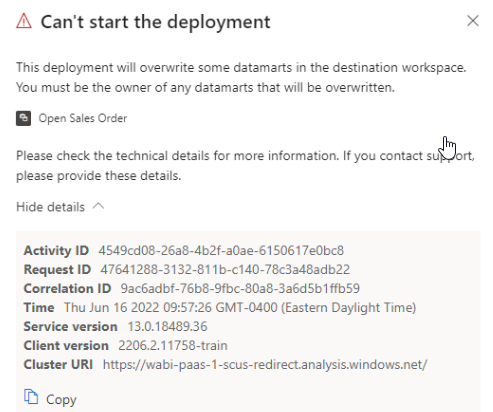Select the Open Sales Order item name
This screenshot has width=493, height=412.
coord(83,118)
